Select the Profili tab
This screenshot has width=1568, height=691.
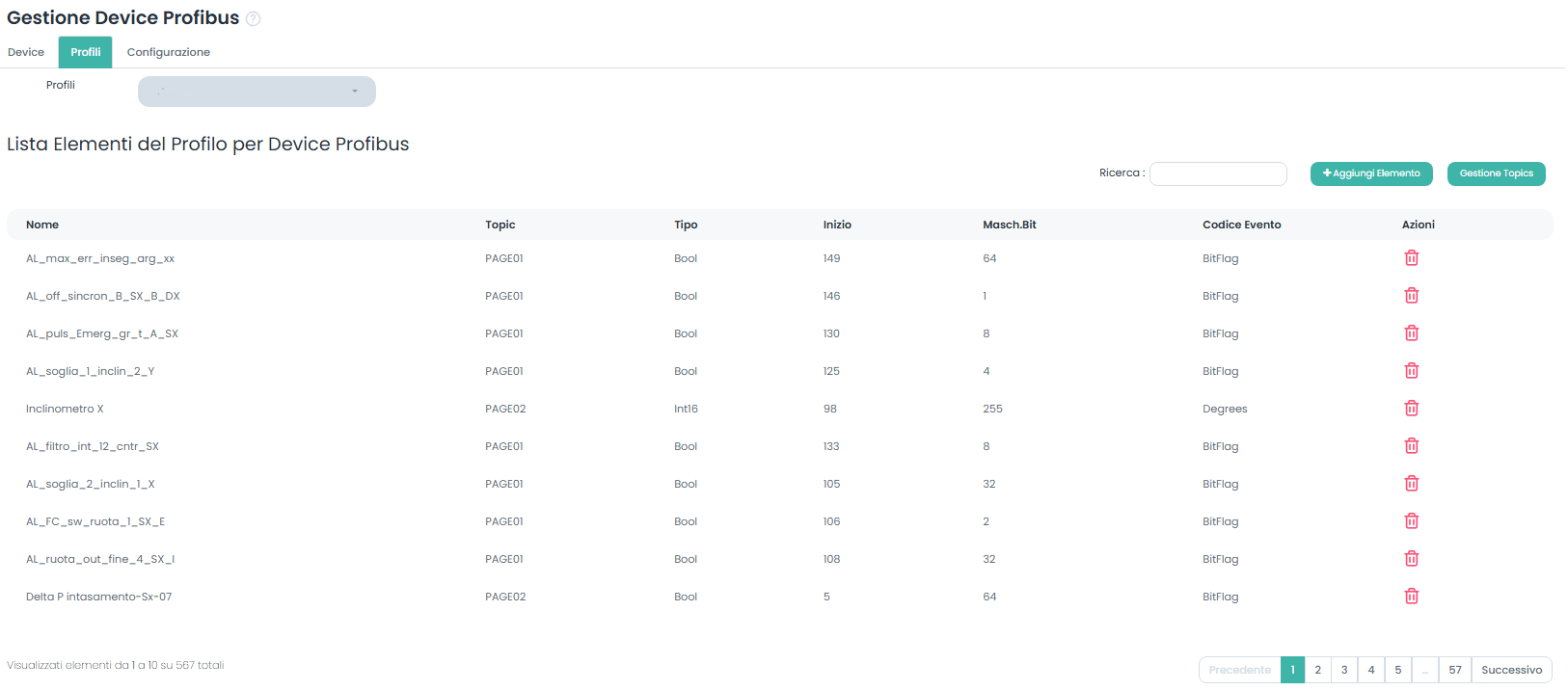(x=85, y=52)
